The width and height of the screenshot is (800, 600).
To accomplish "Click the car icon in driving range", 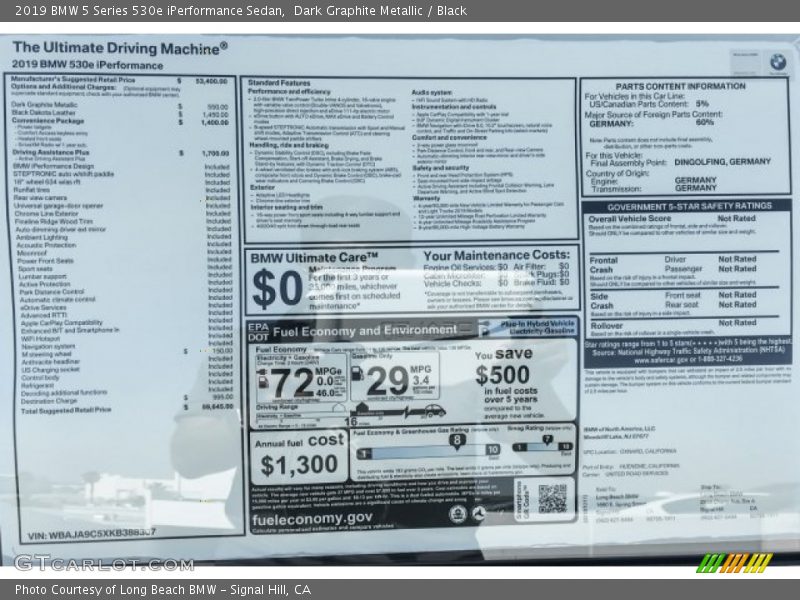I will (433, 412).
